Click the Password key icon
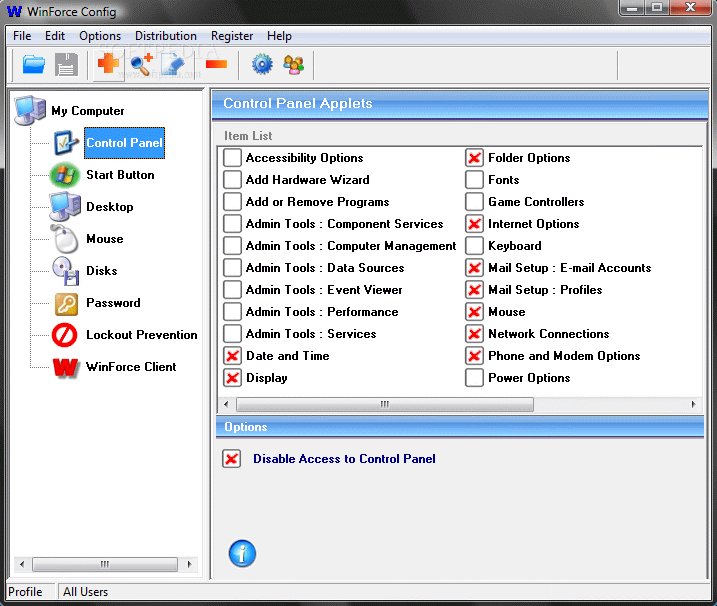This screenshot has width=717, height=606. [66, 304]
